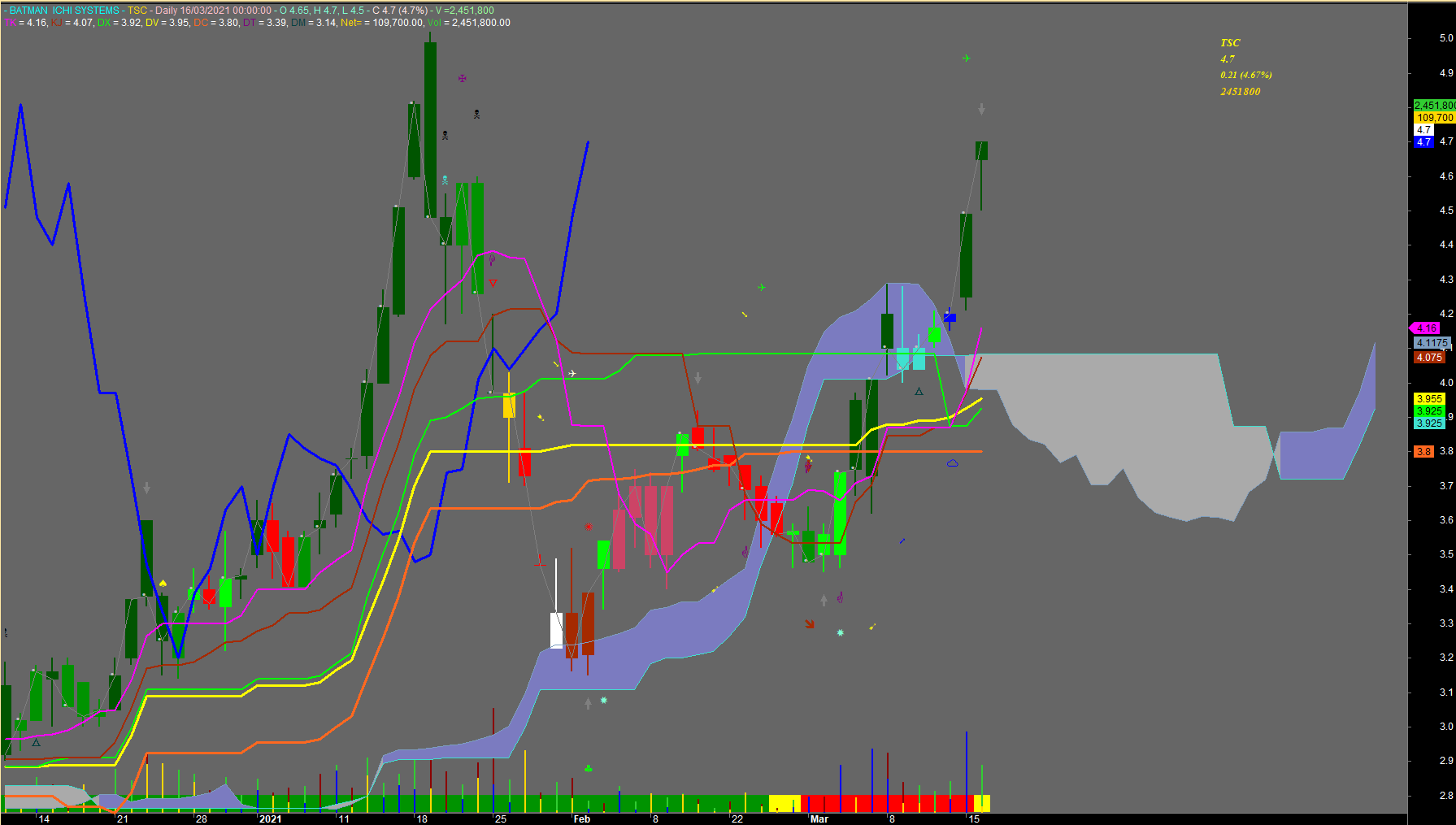Click the cyan skull marker on the chart
Image resolution: width=1456 pixels, height=825 pixels.
[x=445, y=180]
